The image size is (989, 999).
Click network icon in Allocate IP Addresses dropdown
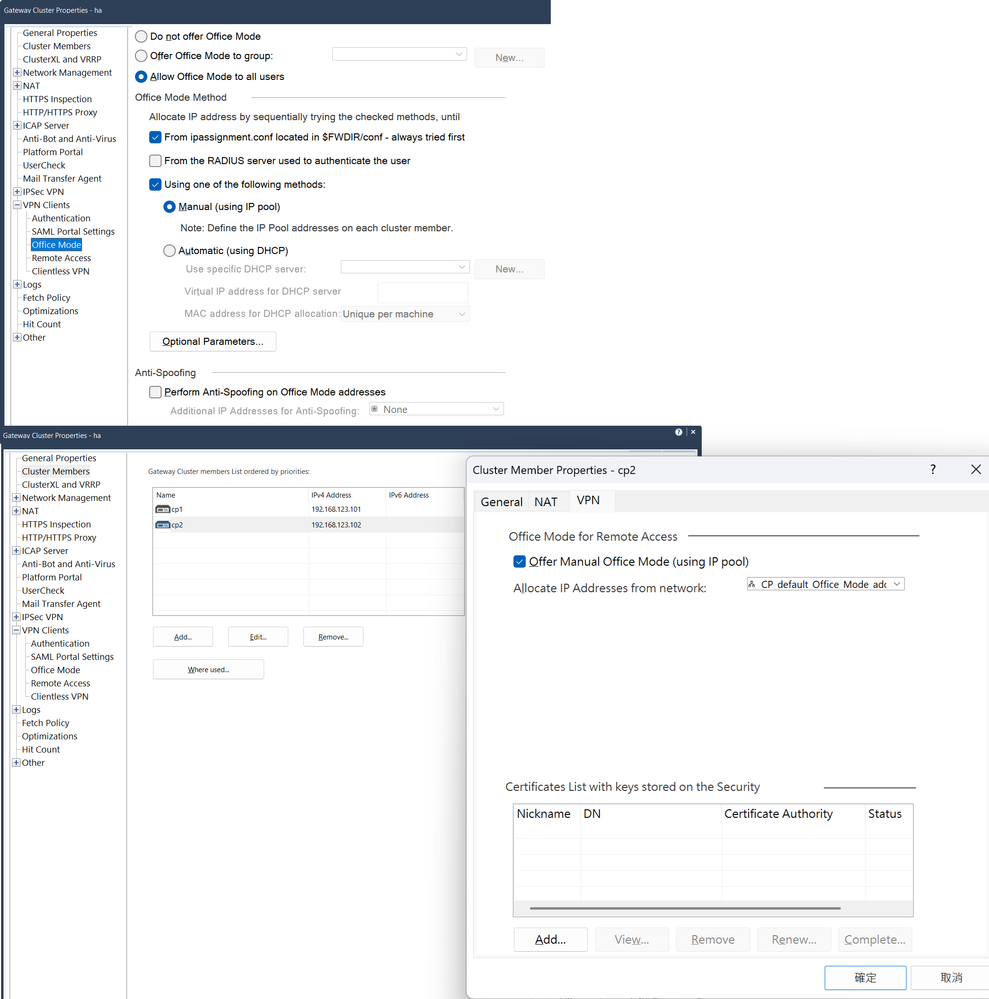click(x=752, y=584)
